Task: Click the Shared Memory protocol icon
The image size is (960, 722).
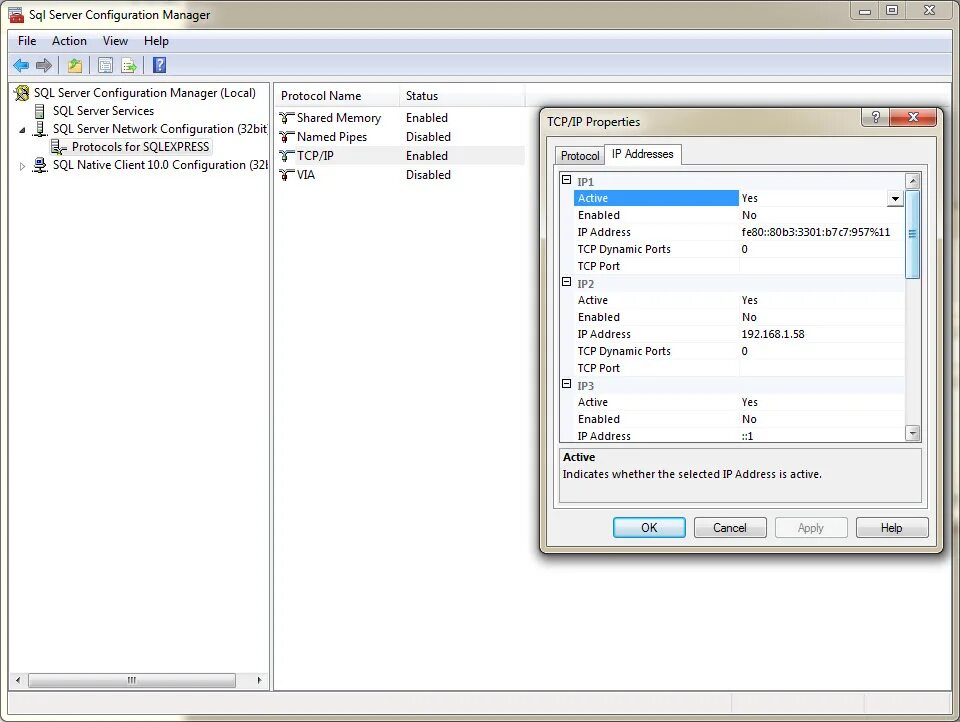Action: (287, 118)
